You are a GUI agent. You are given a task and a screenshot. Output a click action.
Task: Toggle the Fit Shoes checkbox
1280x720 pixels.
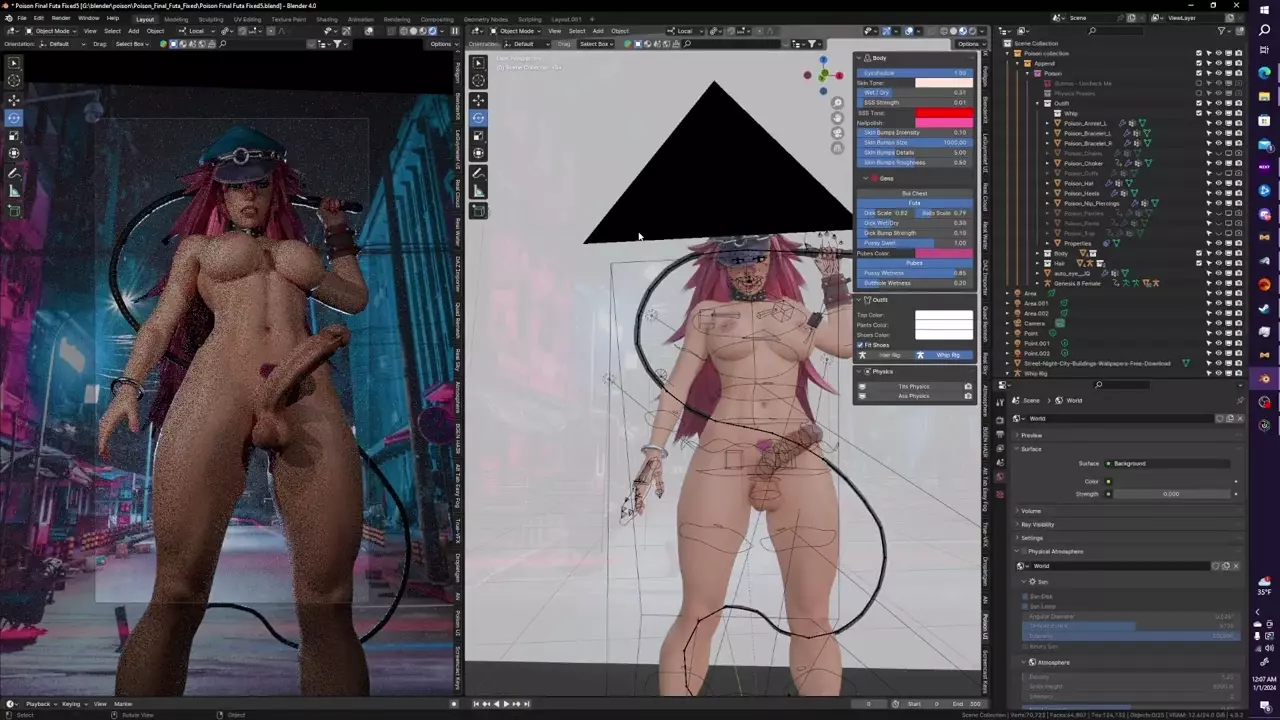pos(860,345)
